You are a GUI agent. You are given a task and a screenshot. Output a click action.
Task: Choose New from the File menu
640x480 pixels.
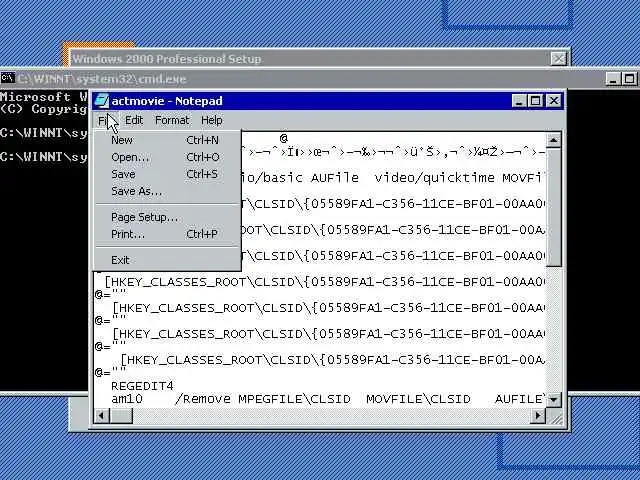(167, 140)
